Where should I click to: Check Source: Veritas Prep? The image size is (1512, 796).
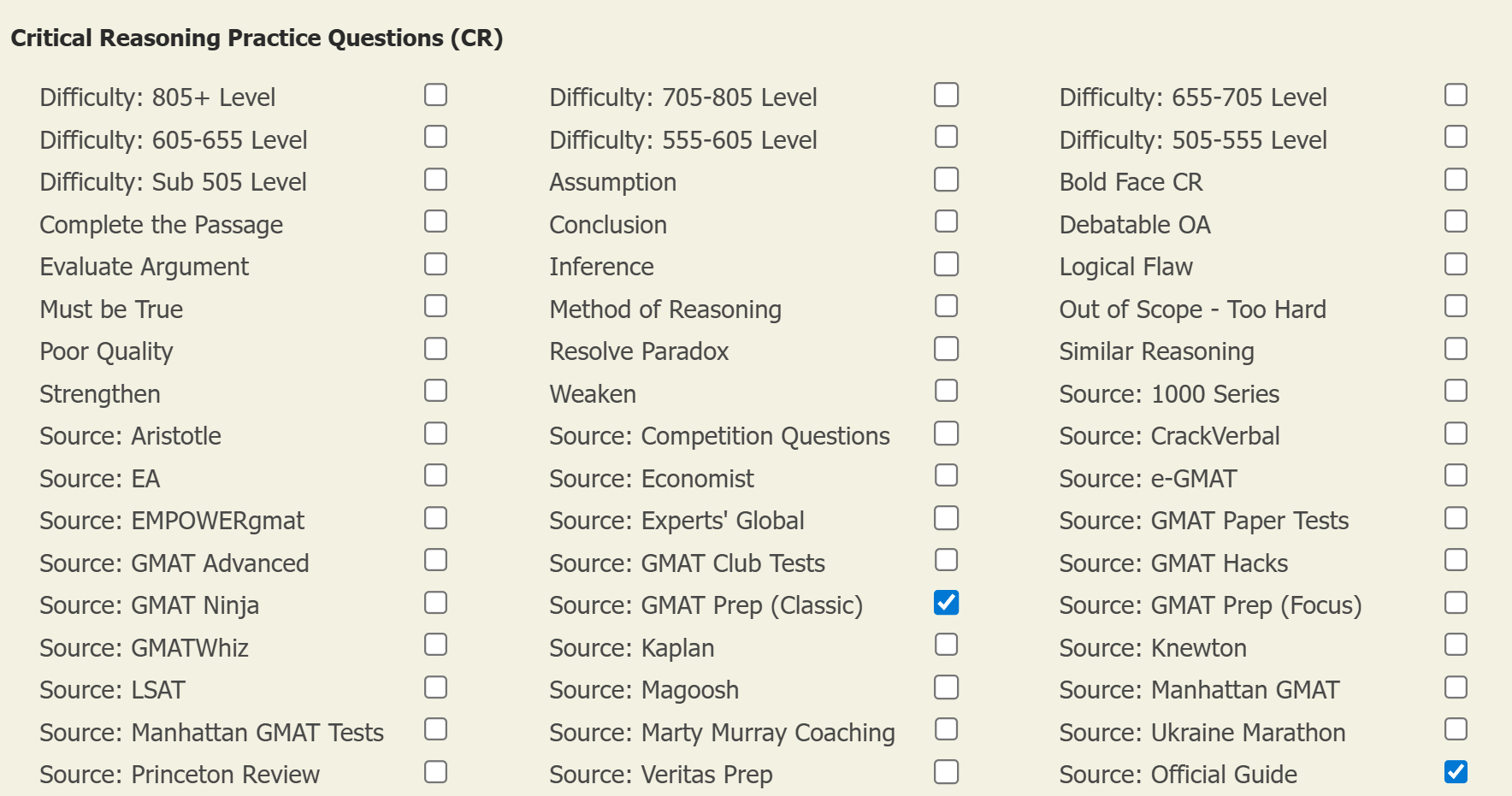click(x=946, y=772)
